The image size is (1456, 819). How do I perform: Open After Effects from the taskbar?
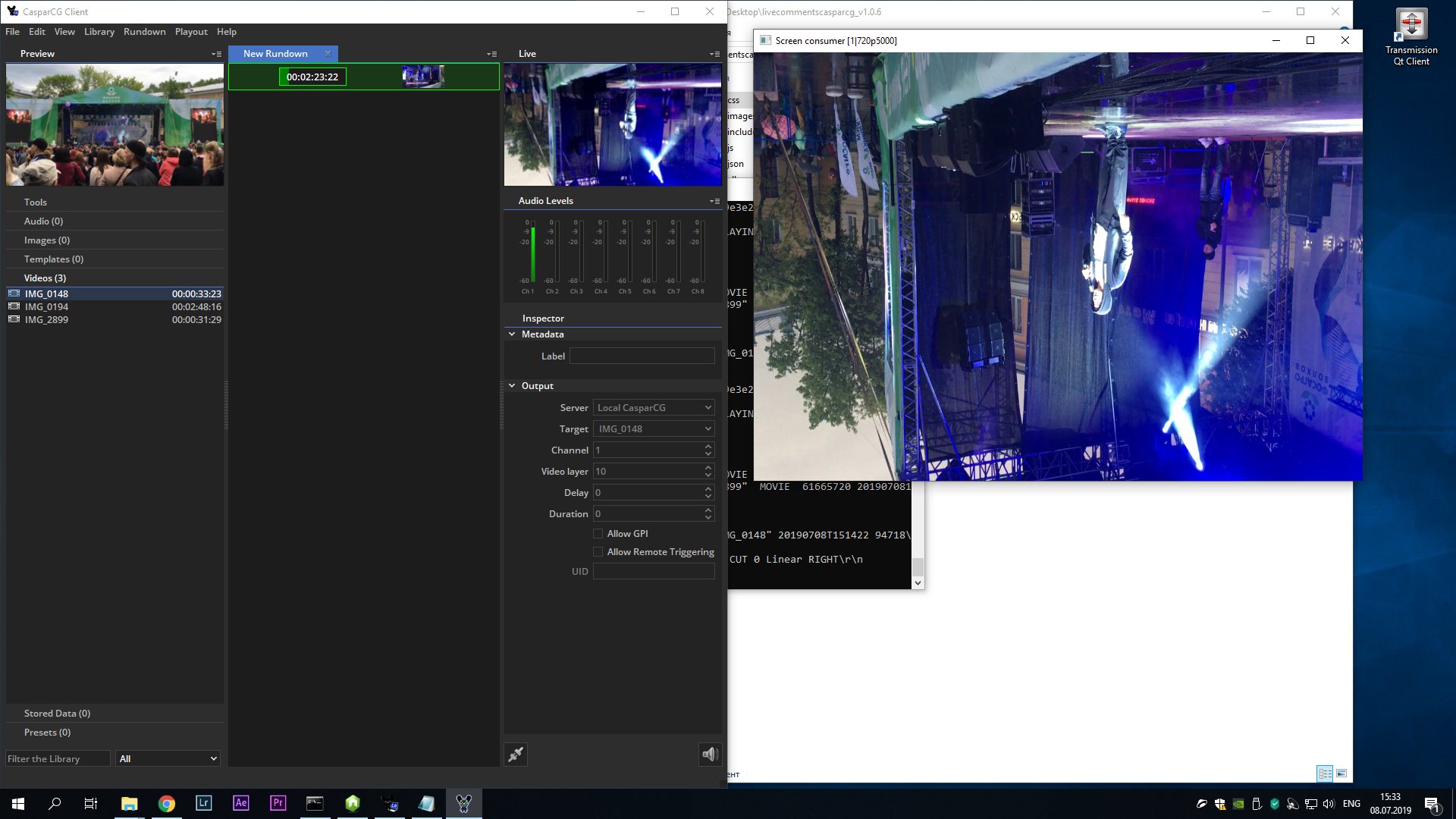tap(240, 803)
